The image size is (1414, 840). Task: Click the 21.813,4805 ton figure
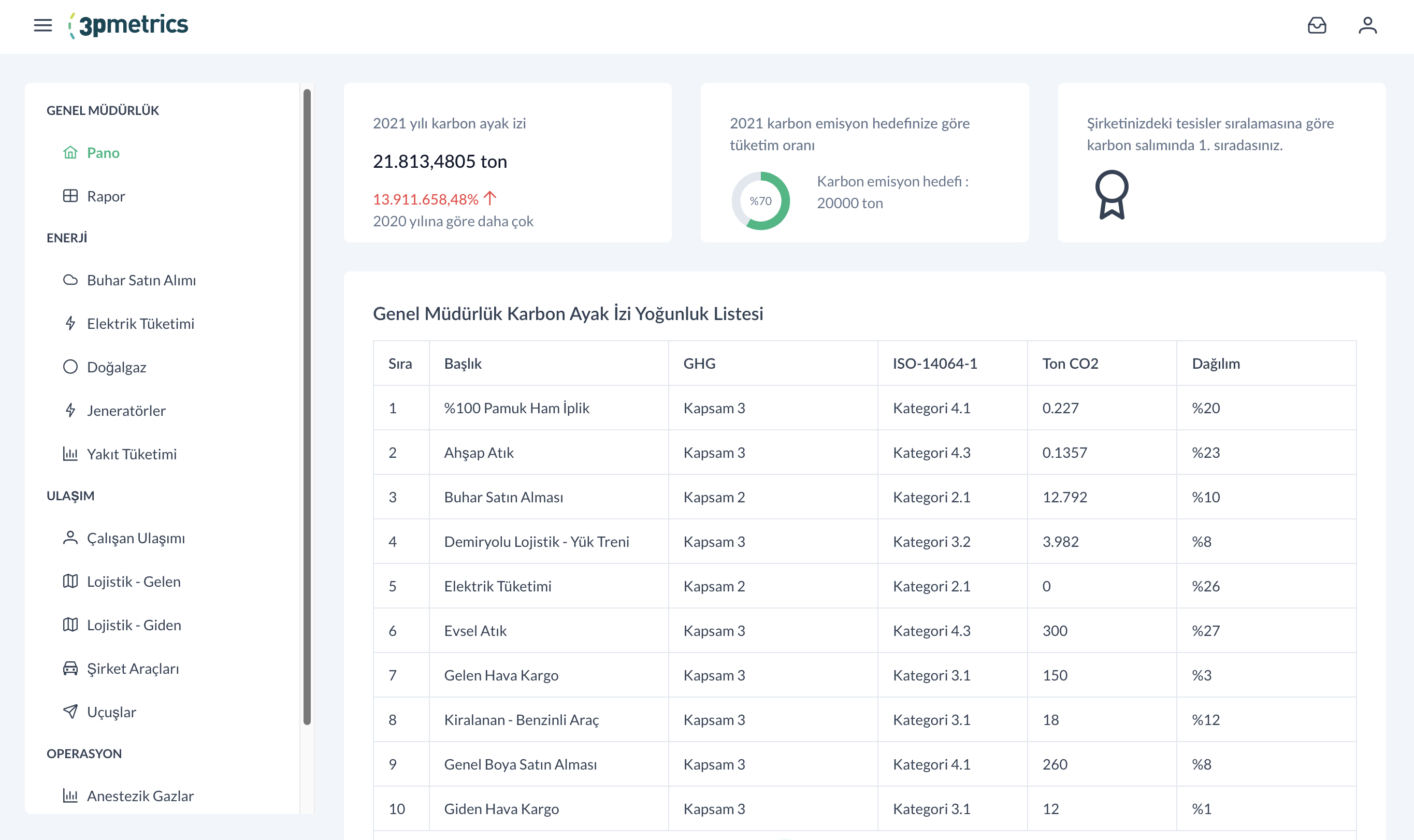coord(440,162)
